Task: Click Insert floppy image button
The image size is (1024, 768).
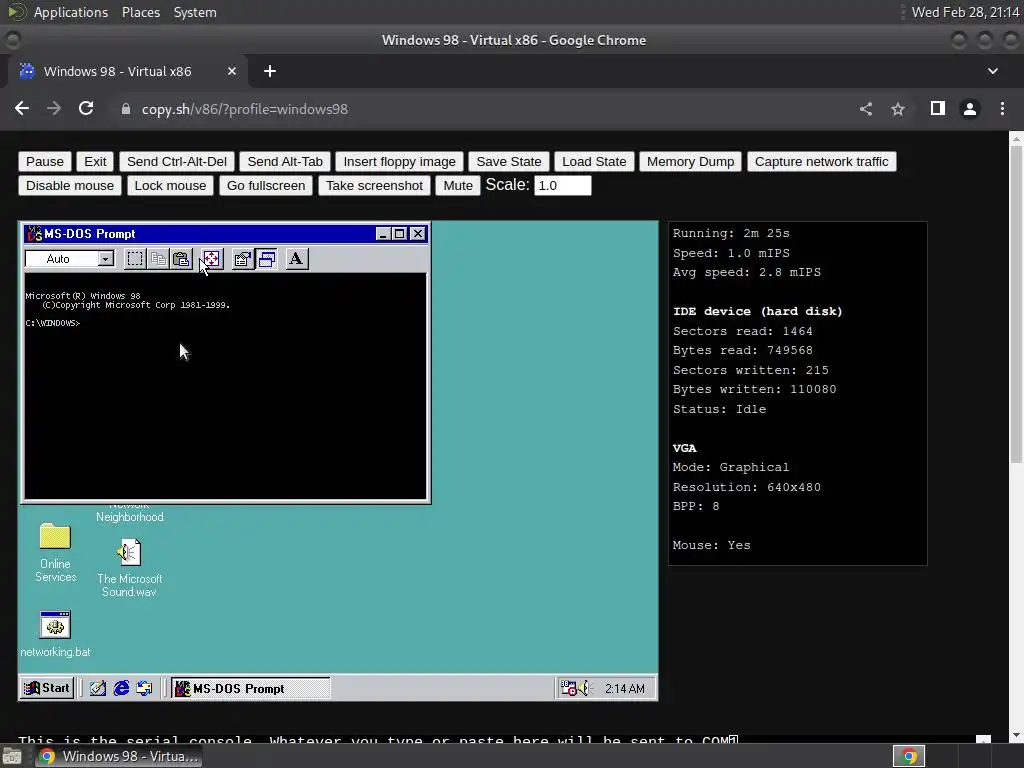Action: click(400, 161)
